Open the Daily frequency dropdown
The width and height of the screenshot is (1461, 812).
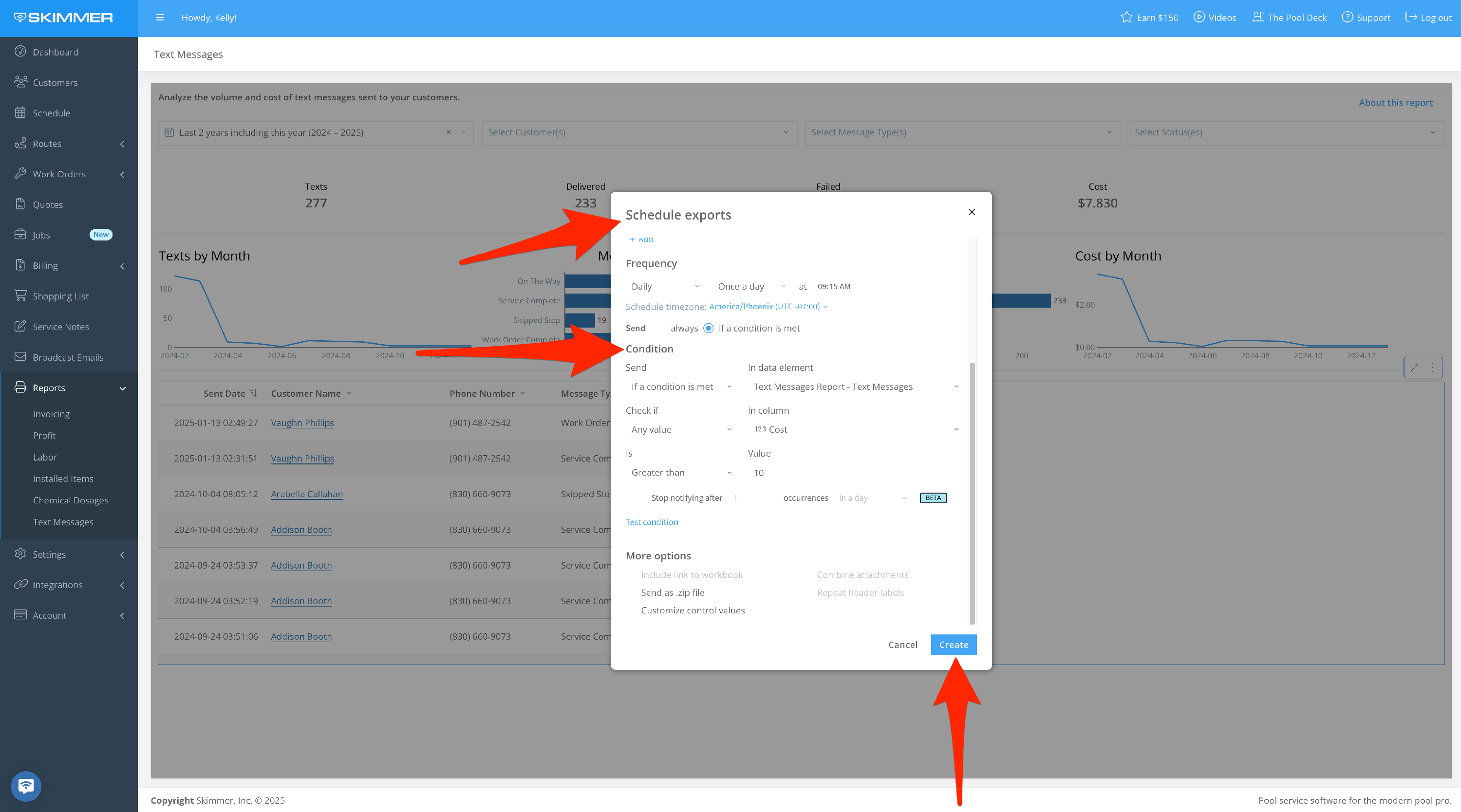tap(664, 286)
